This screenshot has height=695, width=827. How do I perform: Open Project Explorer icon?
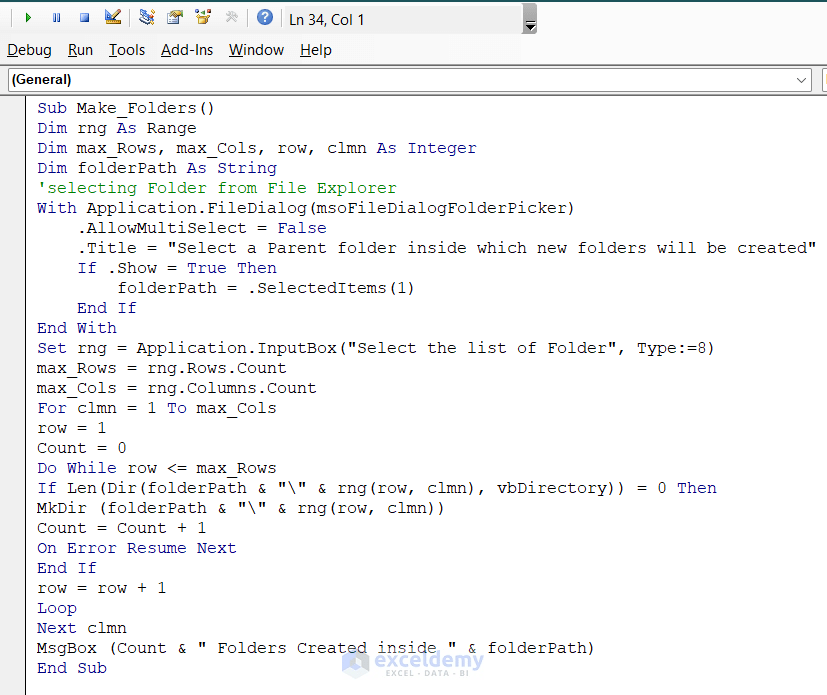click(147, 18)
